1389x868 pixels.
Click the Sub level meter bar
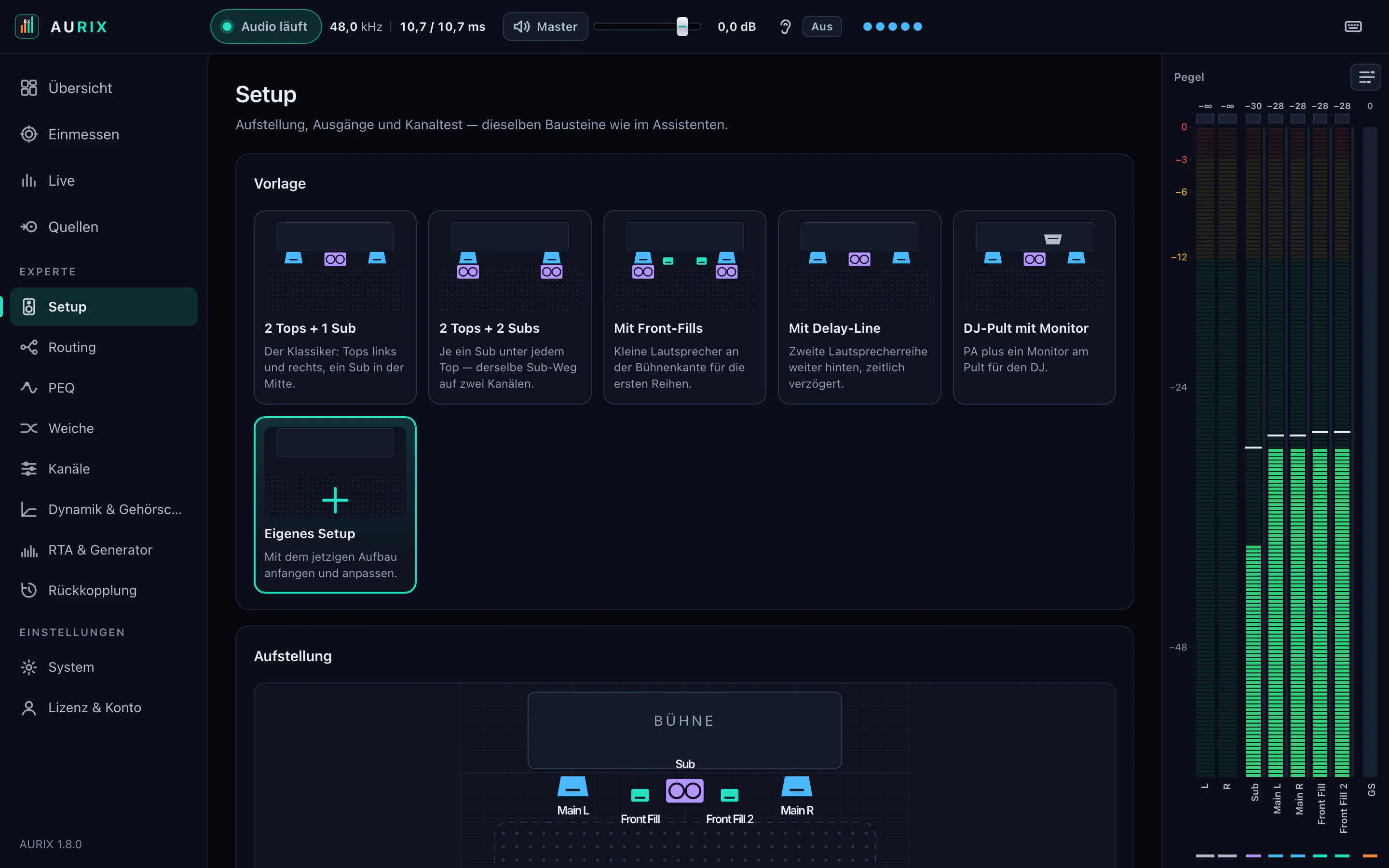pos(1253,452)
